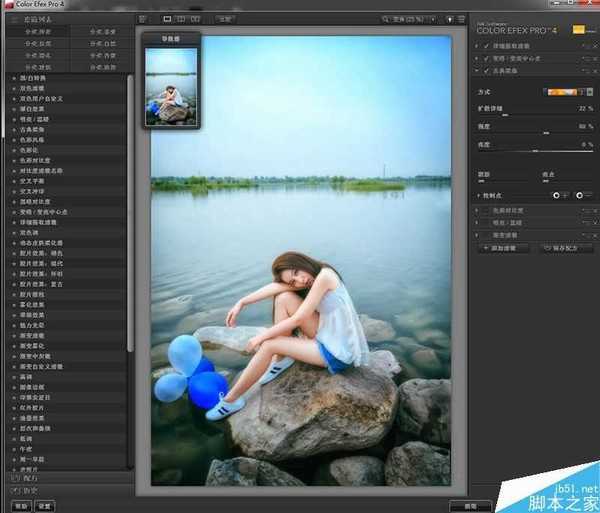Screen dimensions: 600x513
Task: Add a negative control point
Action: pos(582,195)
